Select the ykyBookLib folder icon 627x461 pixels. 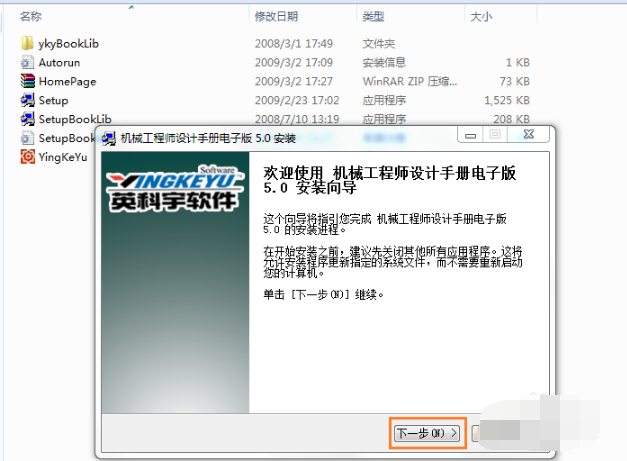tap(27, 43)
